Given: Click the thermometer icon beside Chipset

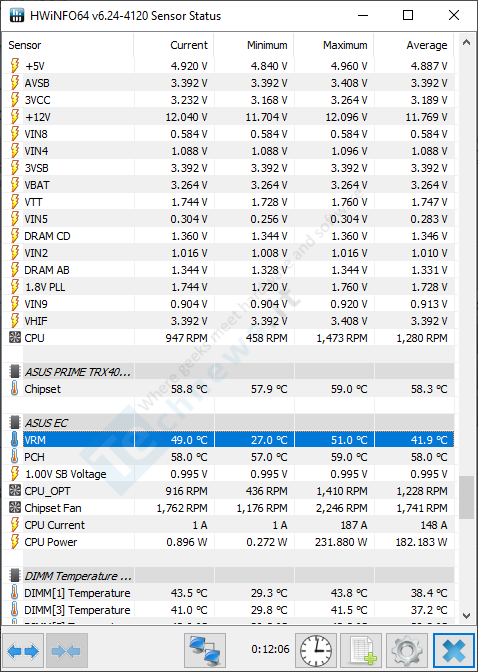Looking at the screenshot, I should click(15, 389).
